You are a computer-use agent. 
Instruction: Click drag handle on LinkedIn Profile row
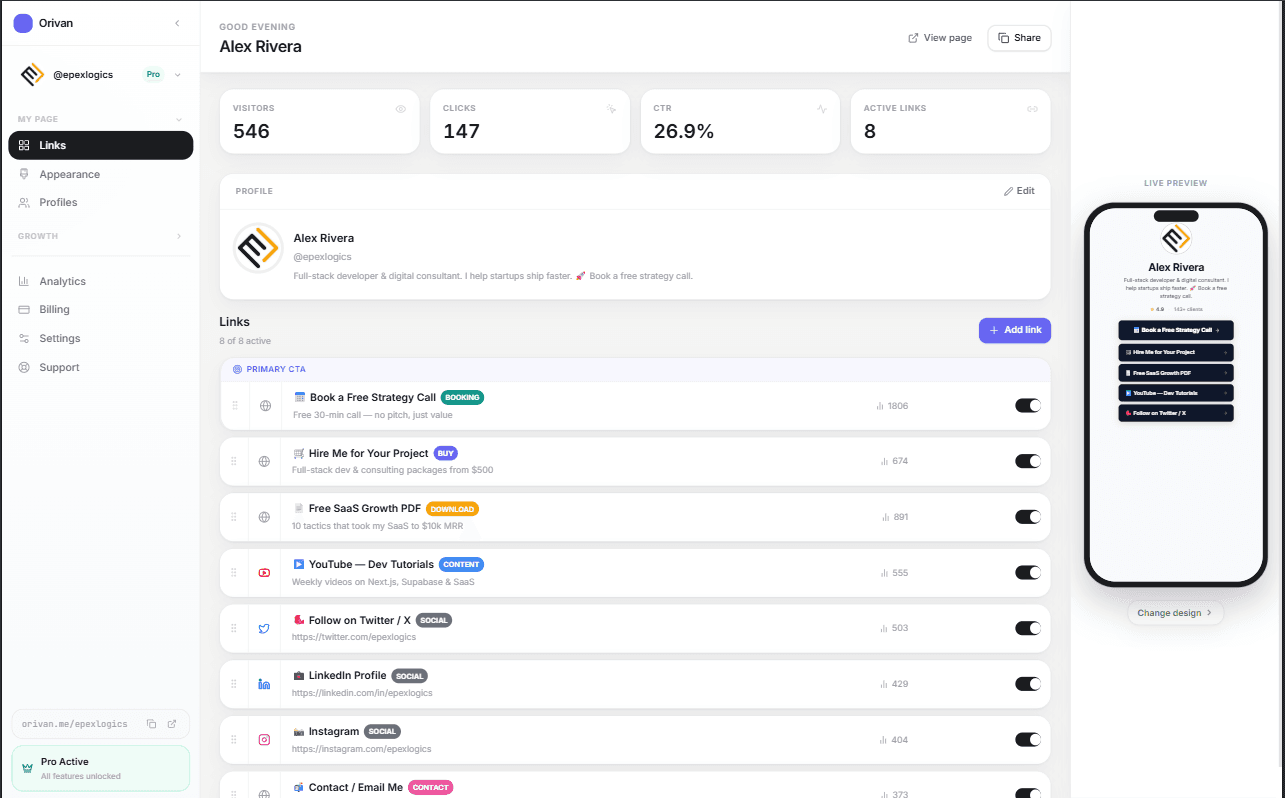235,684
